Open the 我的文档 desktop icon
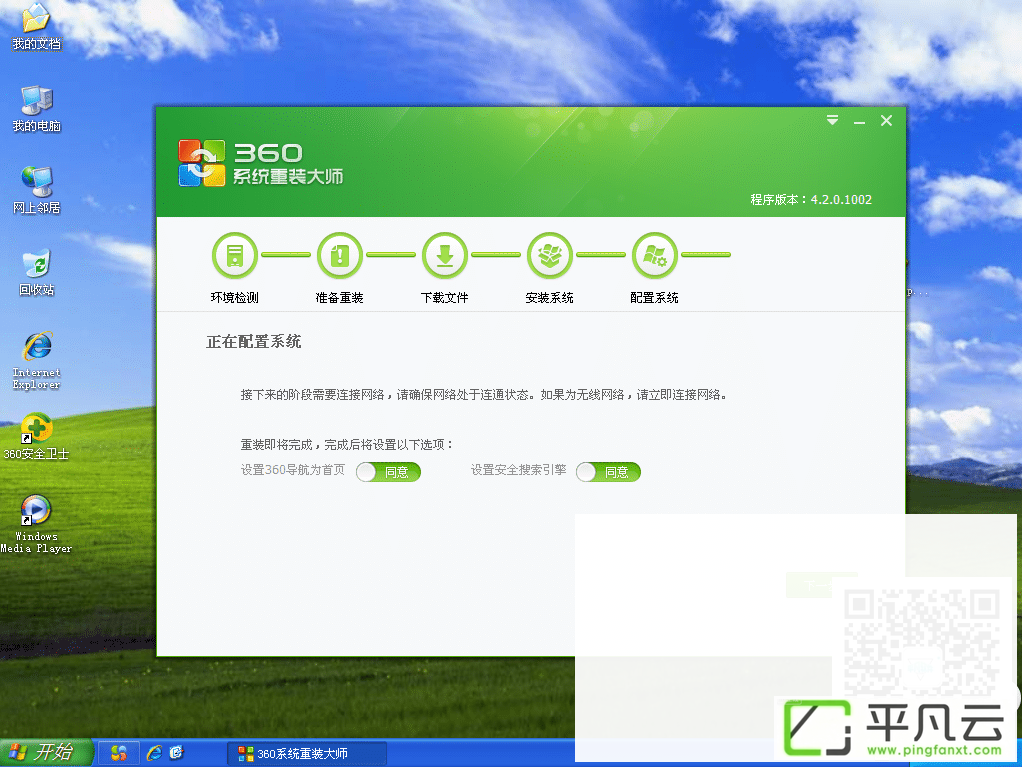Screen dimensions: 1022x767 (x=36, y=27)
